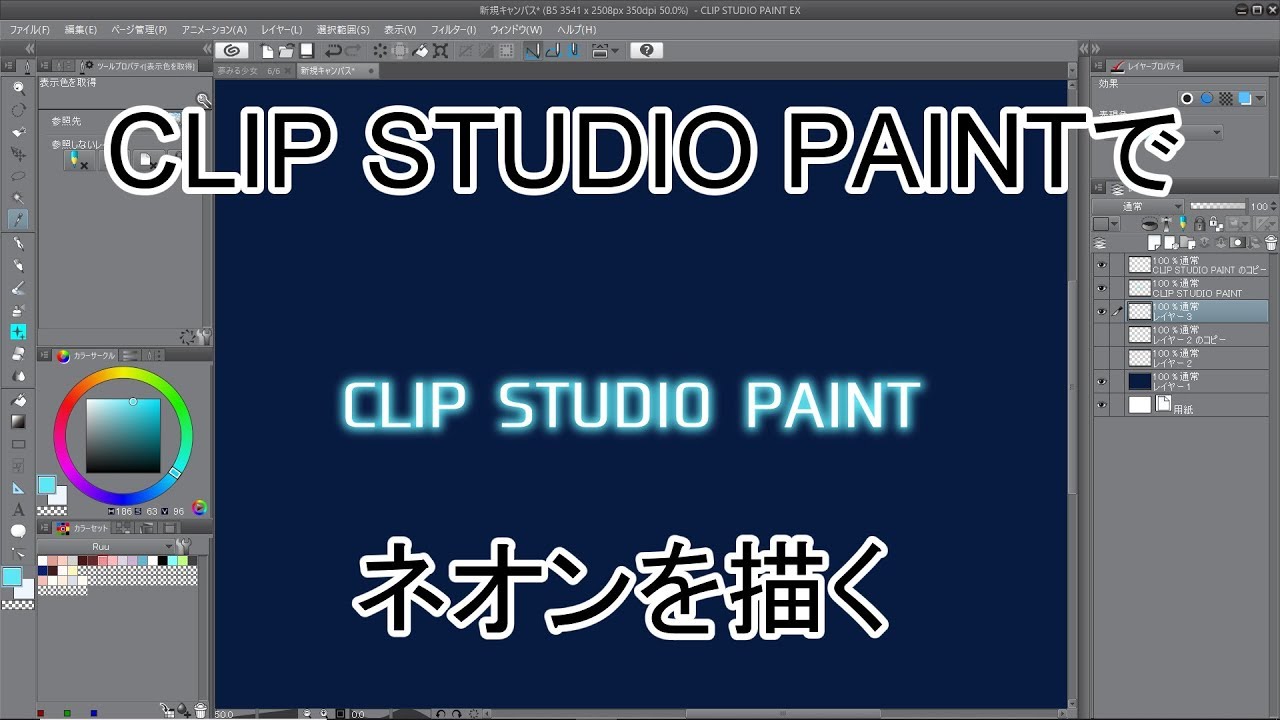This screenshot has width=1280, height=720.
Task: Click the レイヤー1 dark blue thumbnail
Action: coord(1140,381)
